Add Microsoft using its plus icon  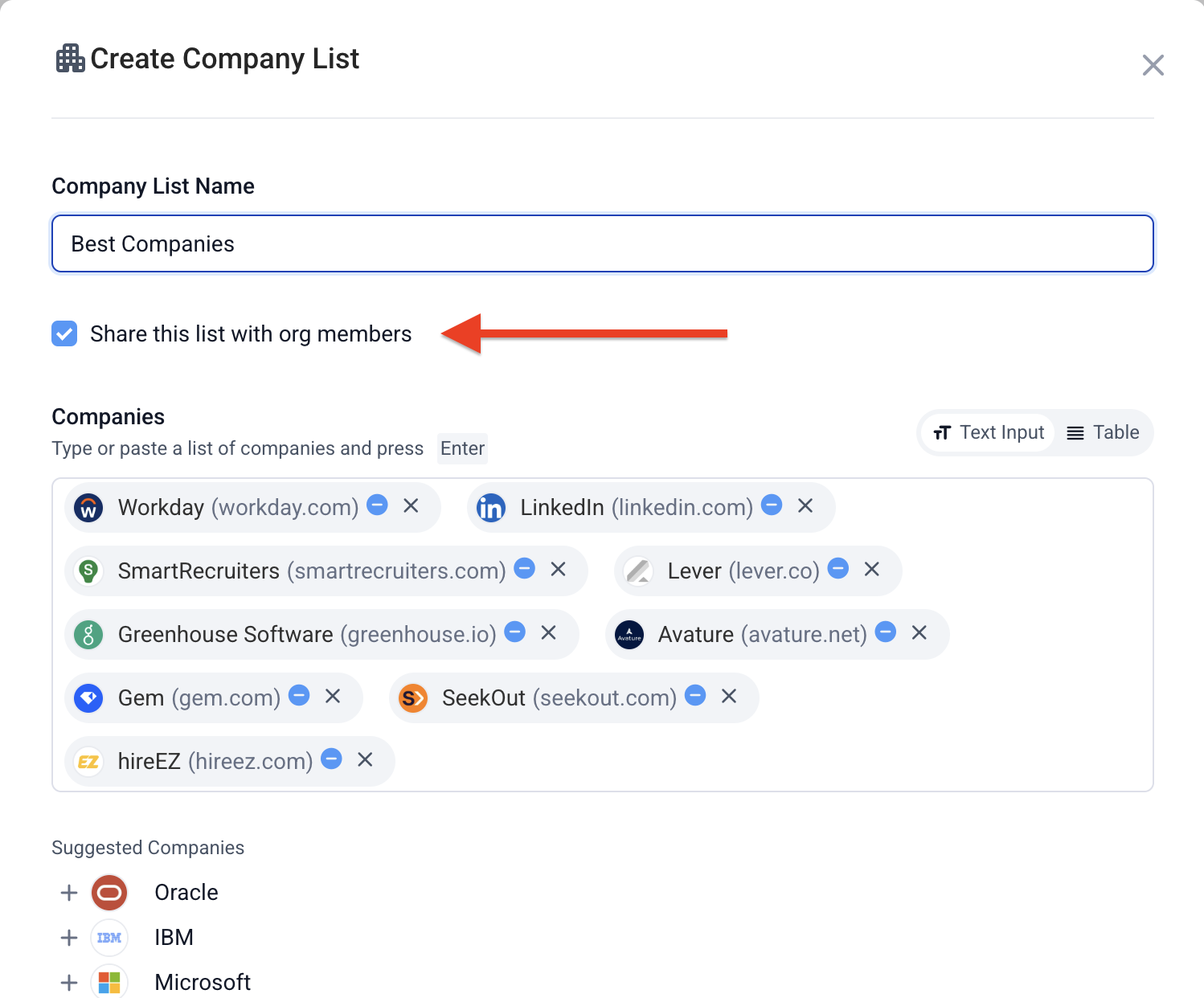tap(69, 983)
